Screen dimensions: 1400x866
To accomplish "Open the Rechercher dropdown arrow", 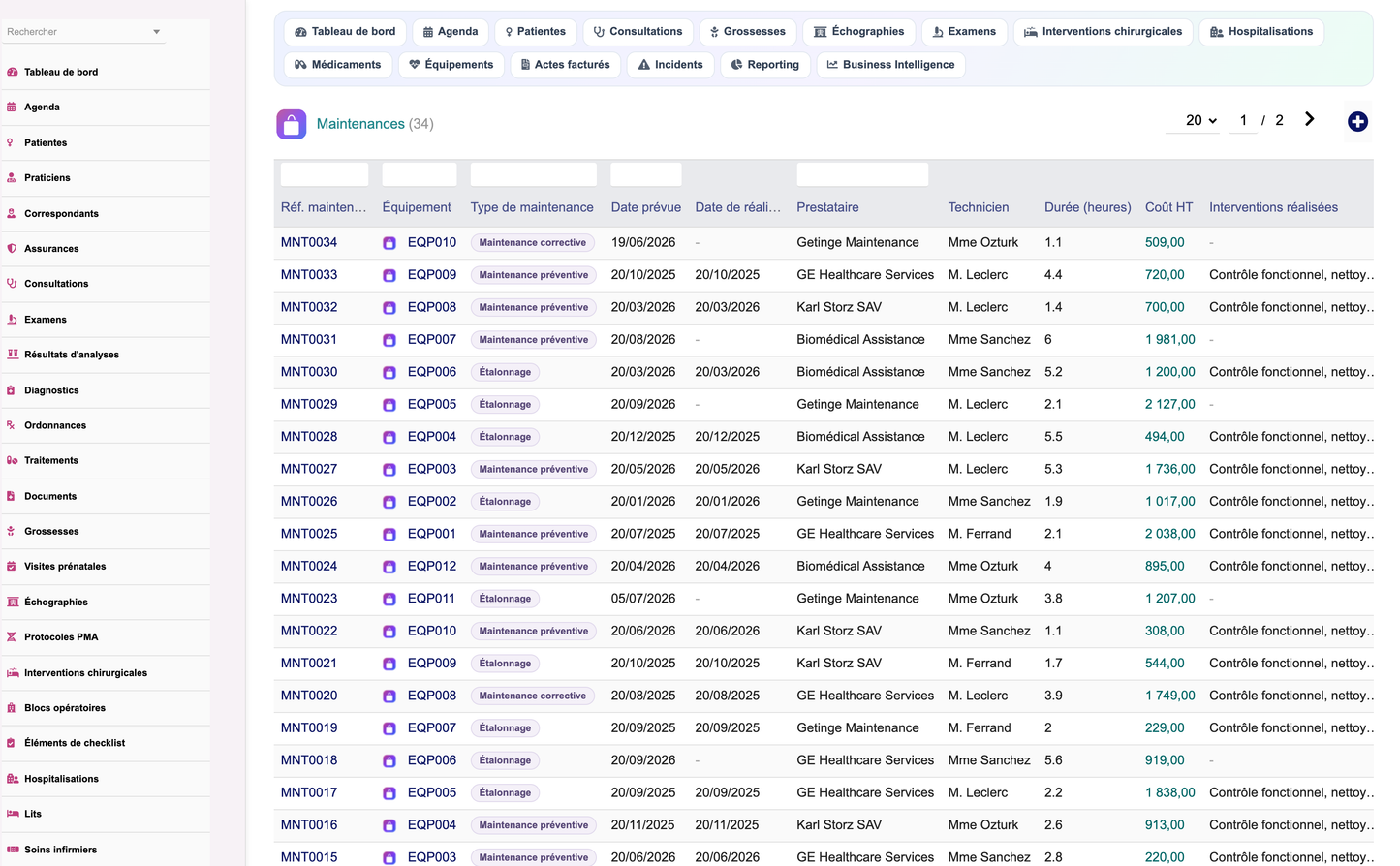I will coord(156,32).
